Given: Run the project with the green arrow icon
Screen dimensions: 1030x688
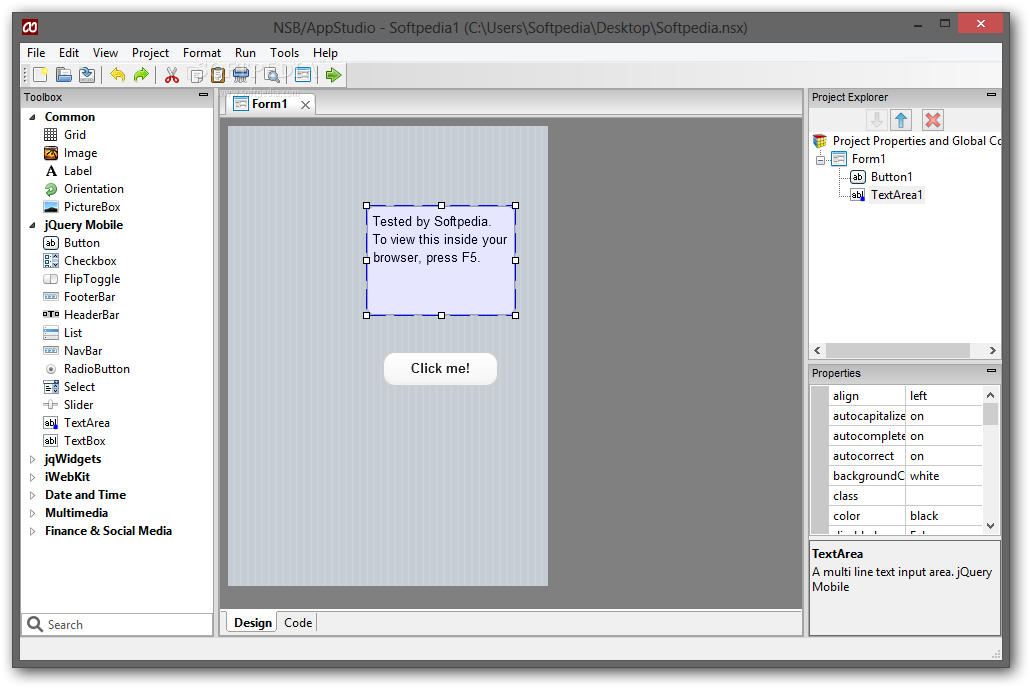Looking at the screenshot, I should tap(334, 75).
